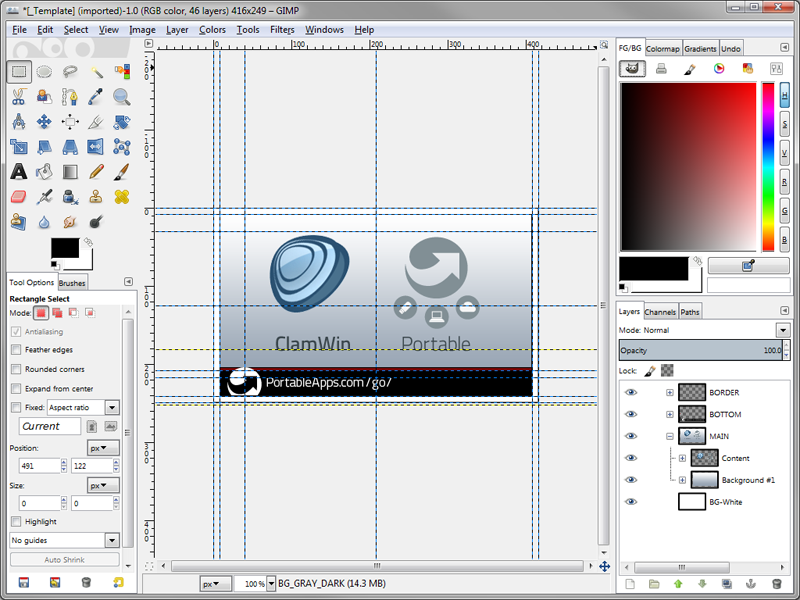Viewport: 800px width, 600px height.
Task: Click the Scissors Select tool
Action: pos(18,97)
